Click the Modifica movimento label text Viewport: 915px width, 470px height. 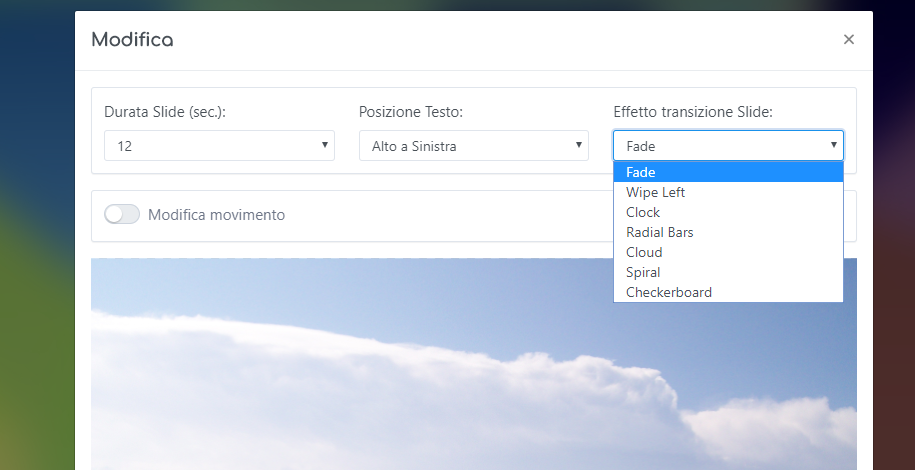(216, 215)
